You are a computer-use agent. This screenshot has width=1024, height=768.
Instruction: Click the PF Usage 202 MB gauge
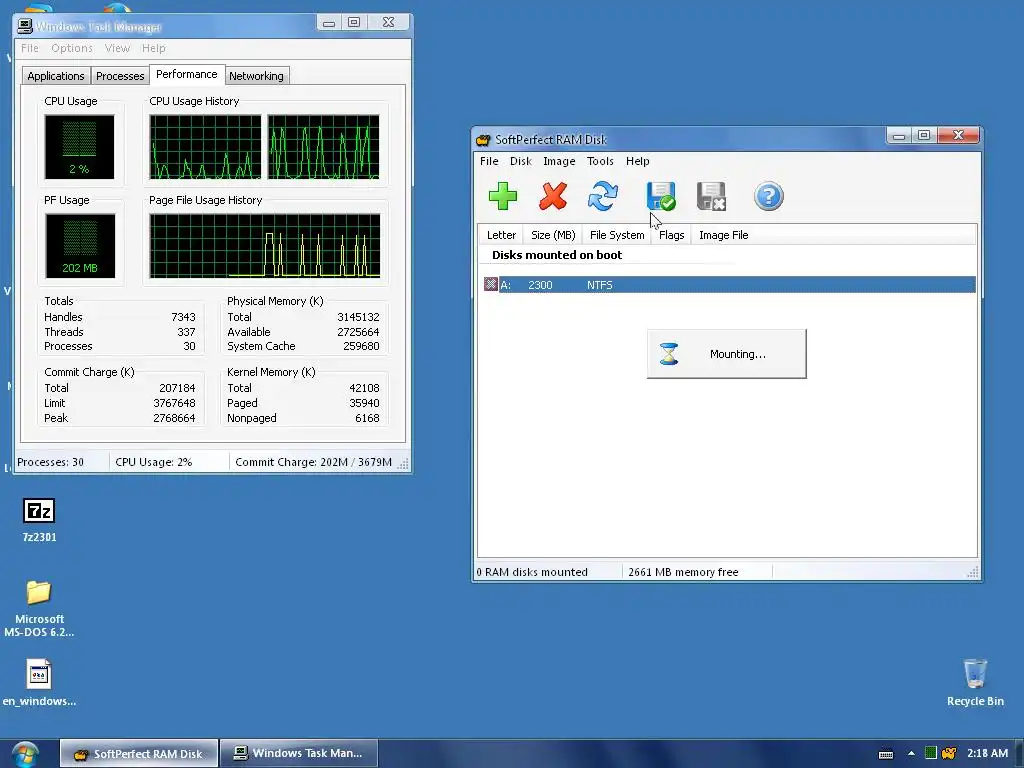click(x=80, y=246)
